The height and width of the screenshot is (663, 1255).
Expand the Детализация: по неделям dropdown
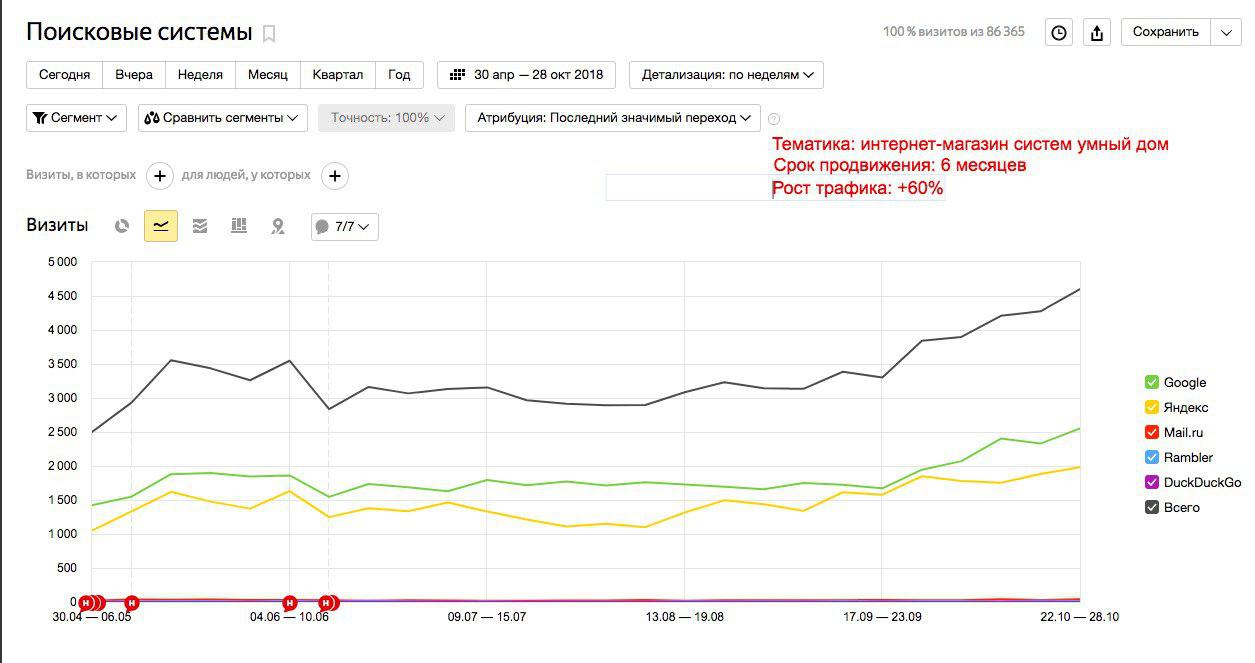(x=726, y=75)
